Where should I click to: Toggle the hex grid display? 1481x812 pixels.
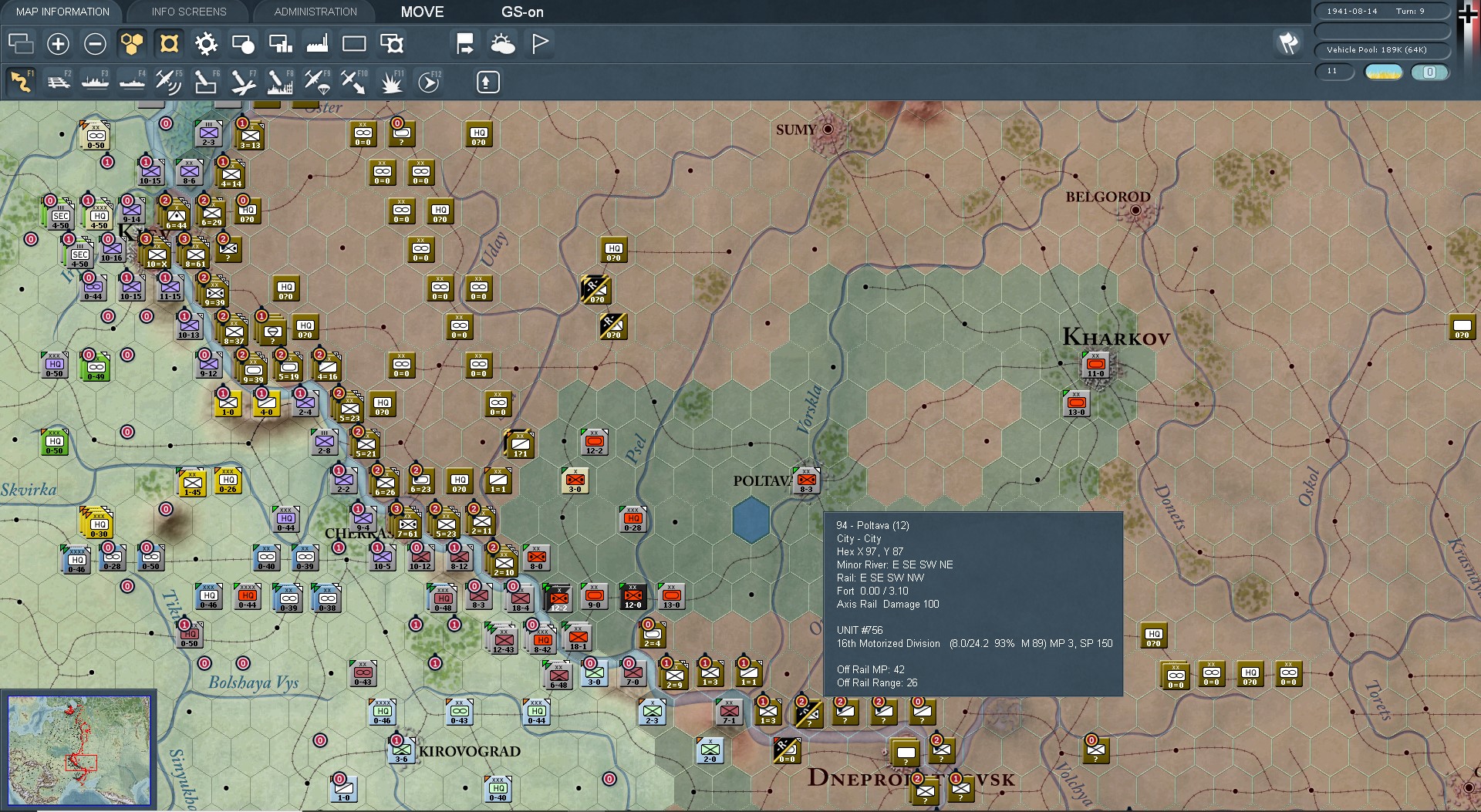(x=132, y=44)
